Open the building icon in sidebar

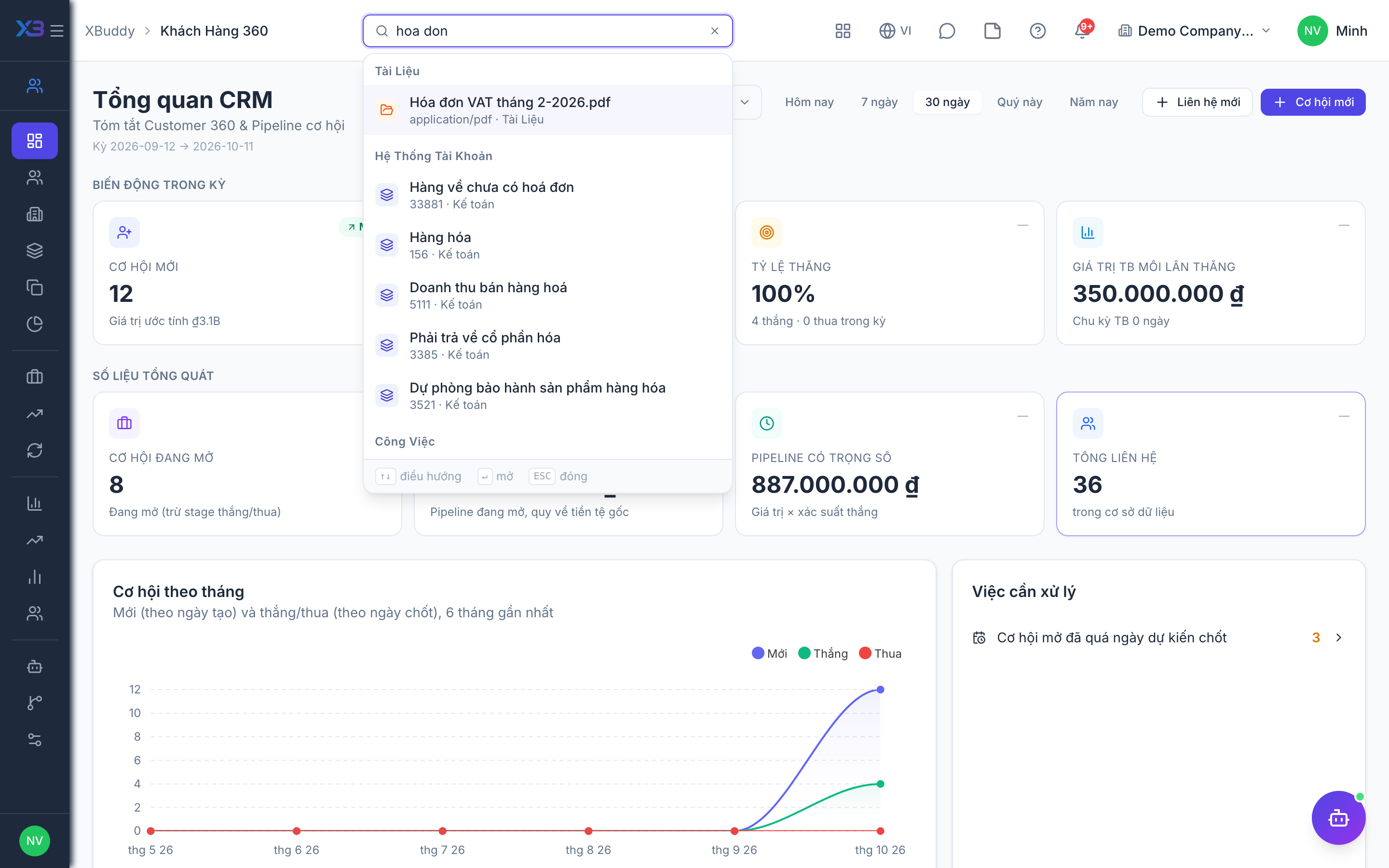pyautogui.click(x=34, y=214)
